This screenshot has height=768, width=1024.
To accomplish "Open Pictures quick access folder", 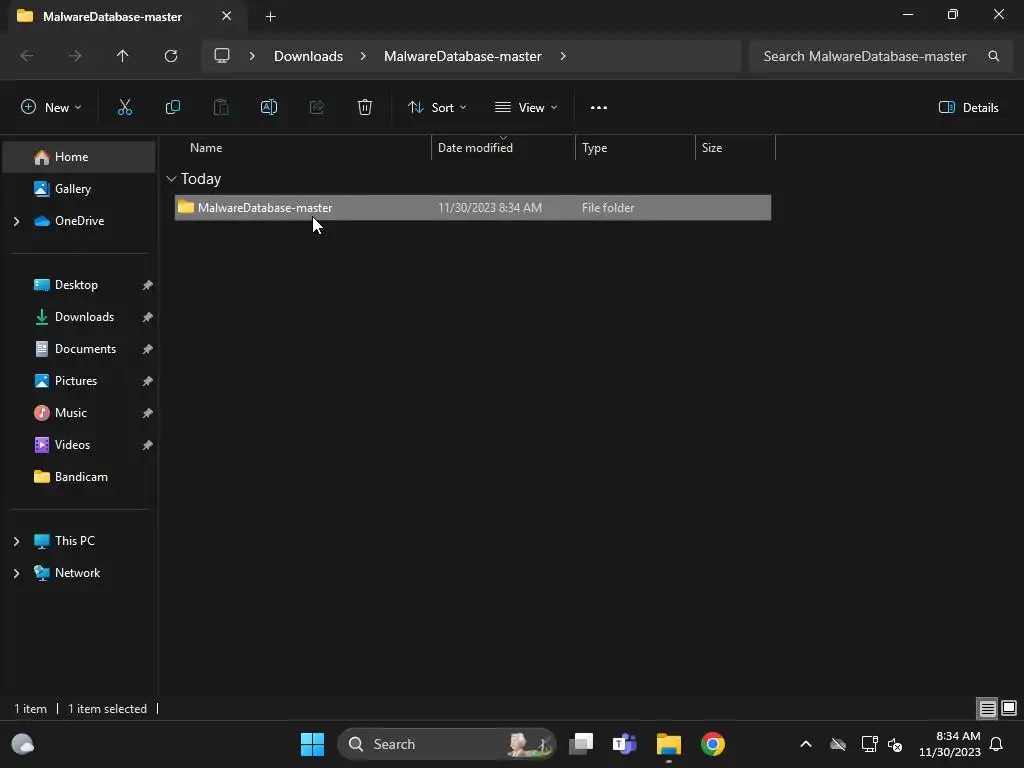I will click(79, 381).
